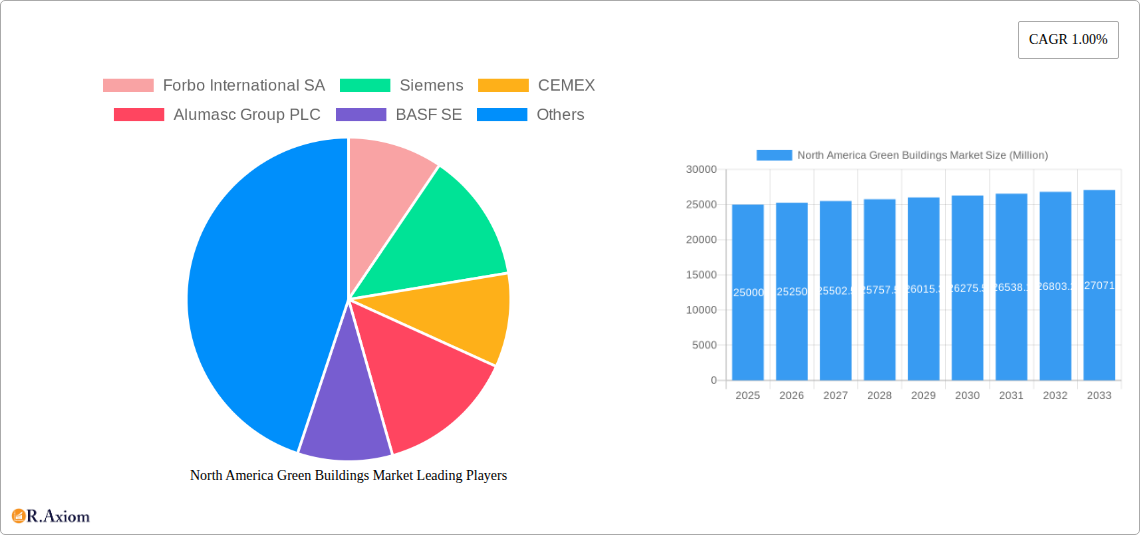The height and width of the screenshot is (535, 1140).
Task: Click the 15000 y-axis label
Action: click(x=702, y=275)
